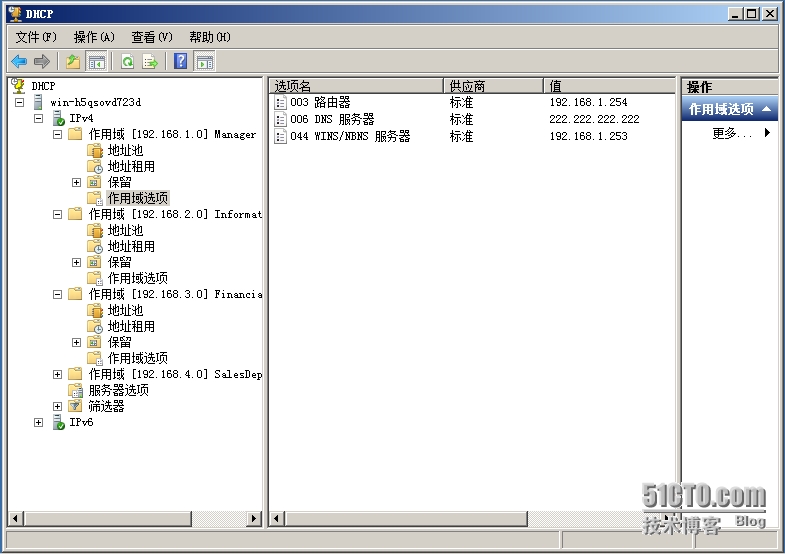Expand 保留 under the 192.168.3.0 scope
Viewport: 785px width, 554px height.
[x=77, y=343]
